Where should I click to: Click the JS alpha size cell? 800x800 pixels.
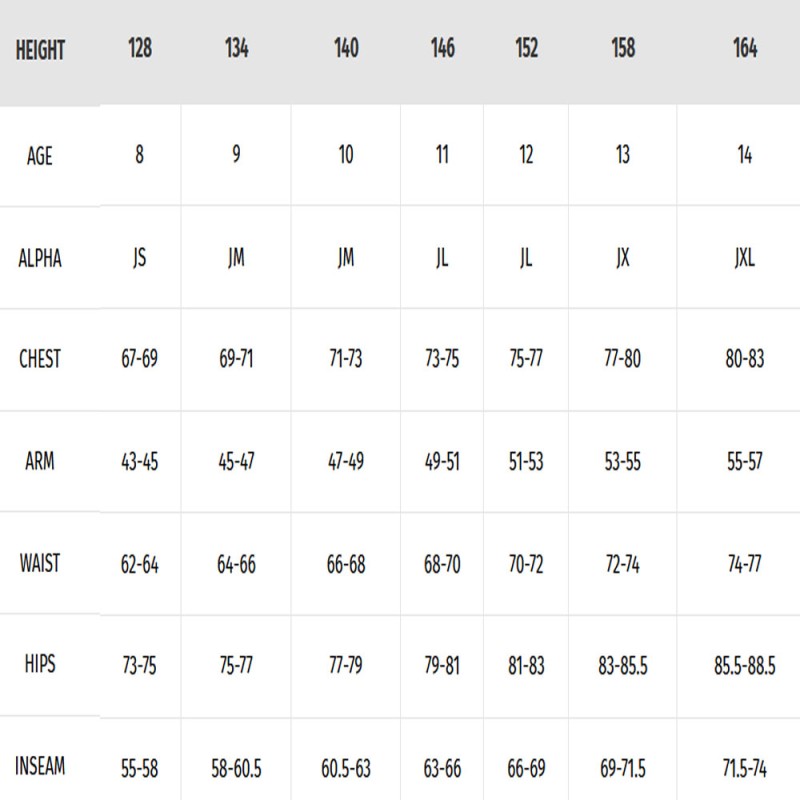[x=139, y=258]
